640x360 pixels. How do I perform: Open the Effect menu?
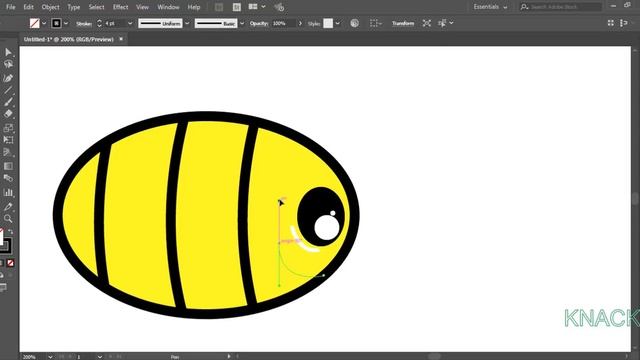click(120, 7)
